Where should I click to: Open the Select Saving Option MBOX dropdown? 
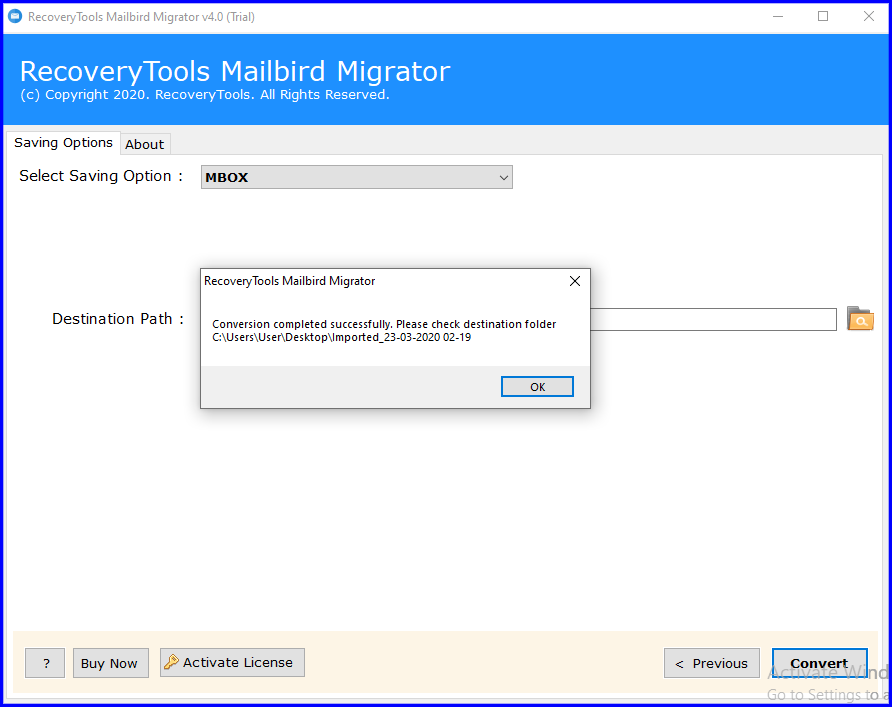pos(356,177)
